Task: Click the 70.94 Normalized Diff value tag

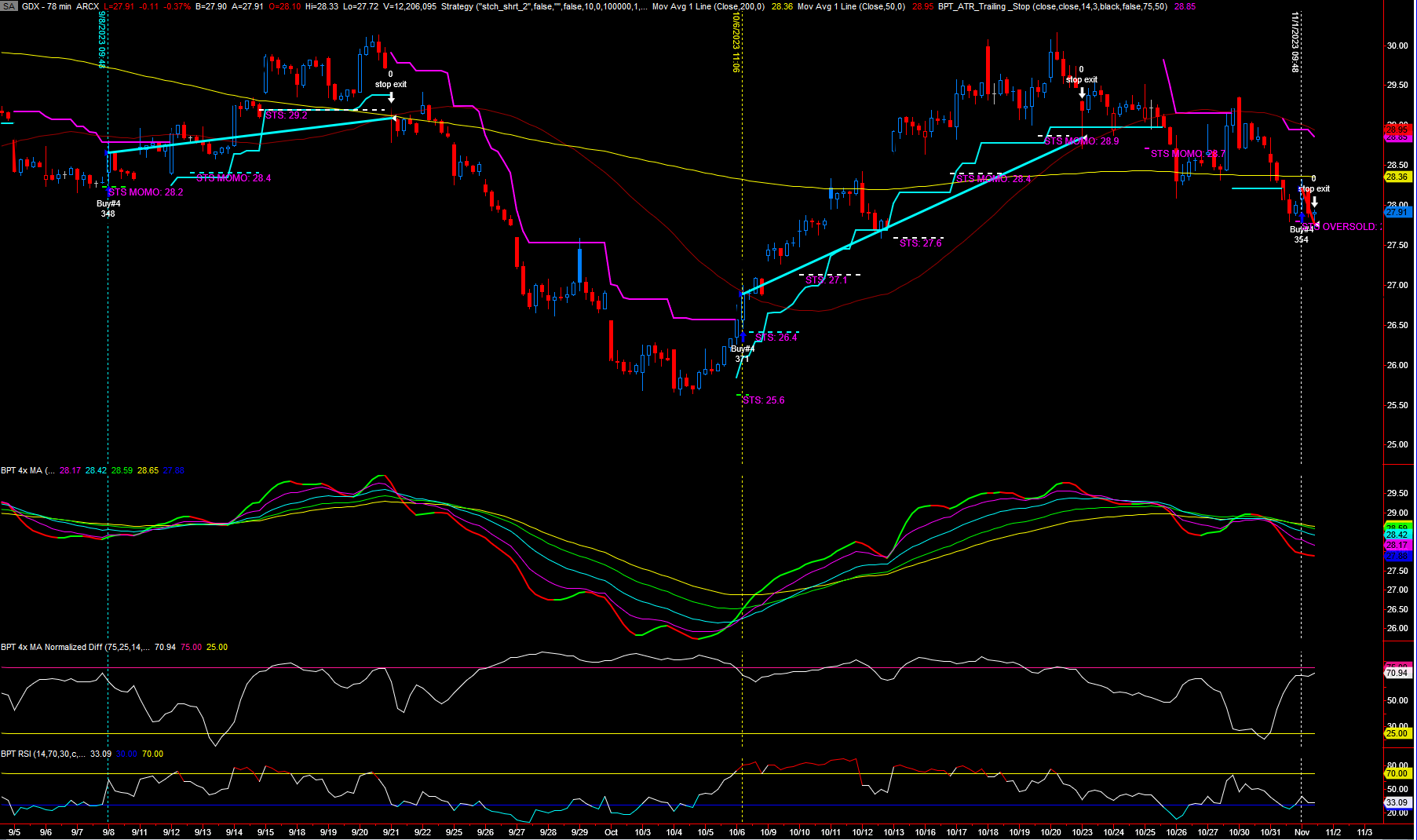Action: pyautogui.click(x=1397, y=673)
